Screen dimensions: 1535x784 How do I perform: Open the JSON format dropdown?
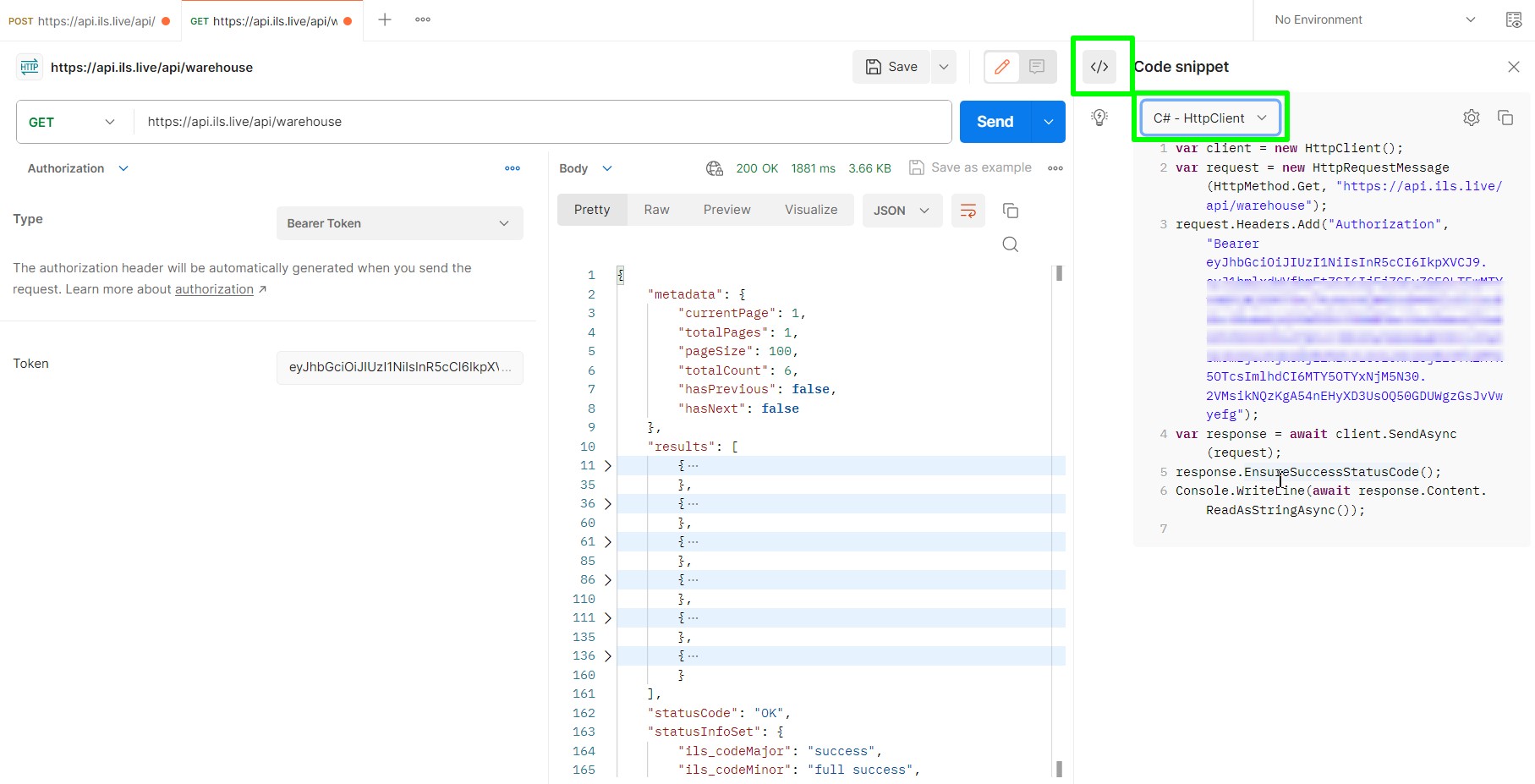coord(902,210)
